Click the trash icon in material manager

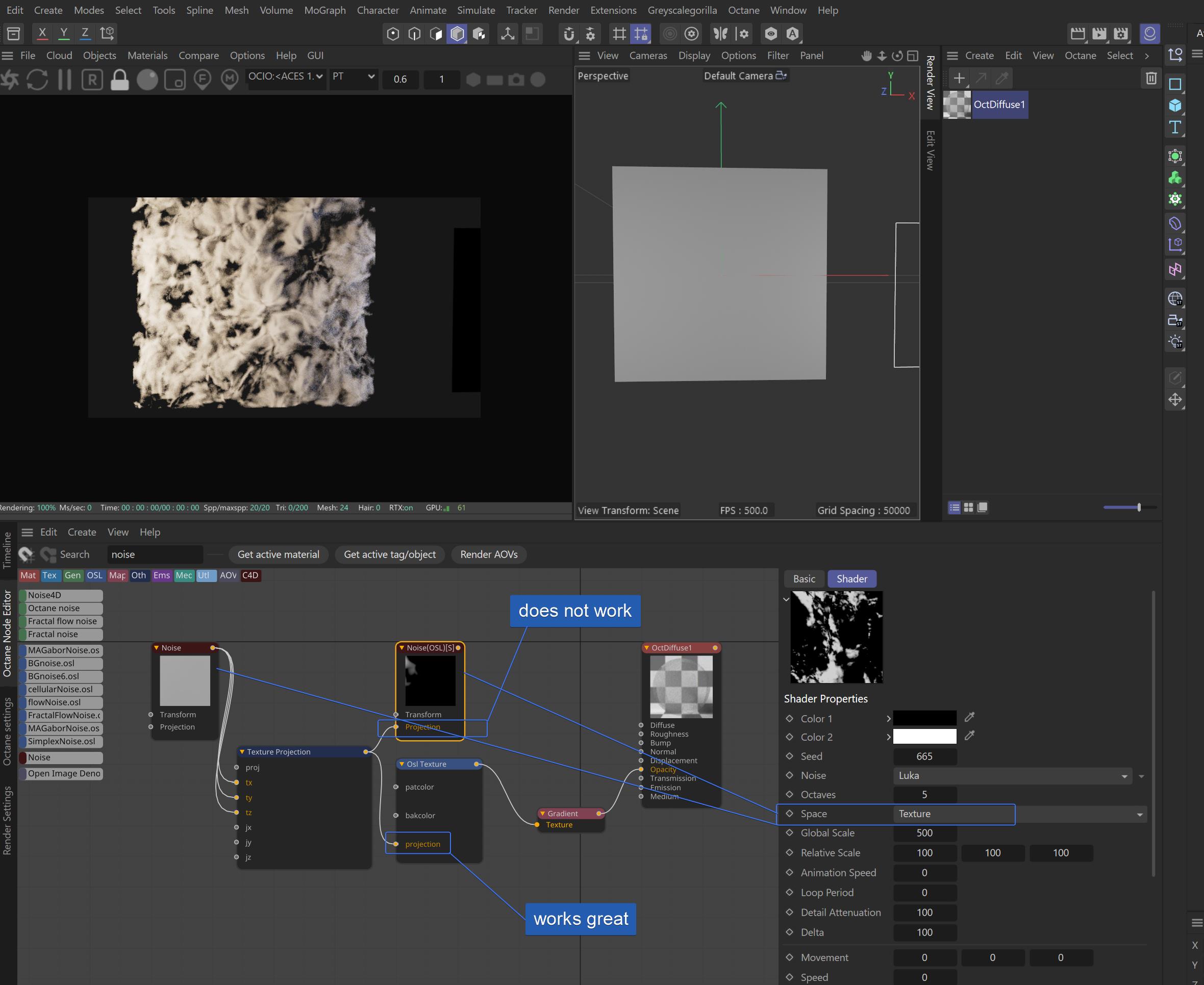[x=1150, y=78]
